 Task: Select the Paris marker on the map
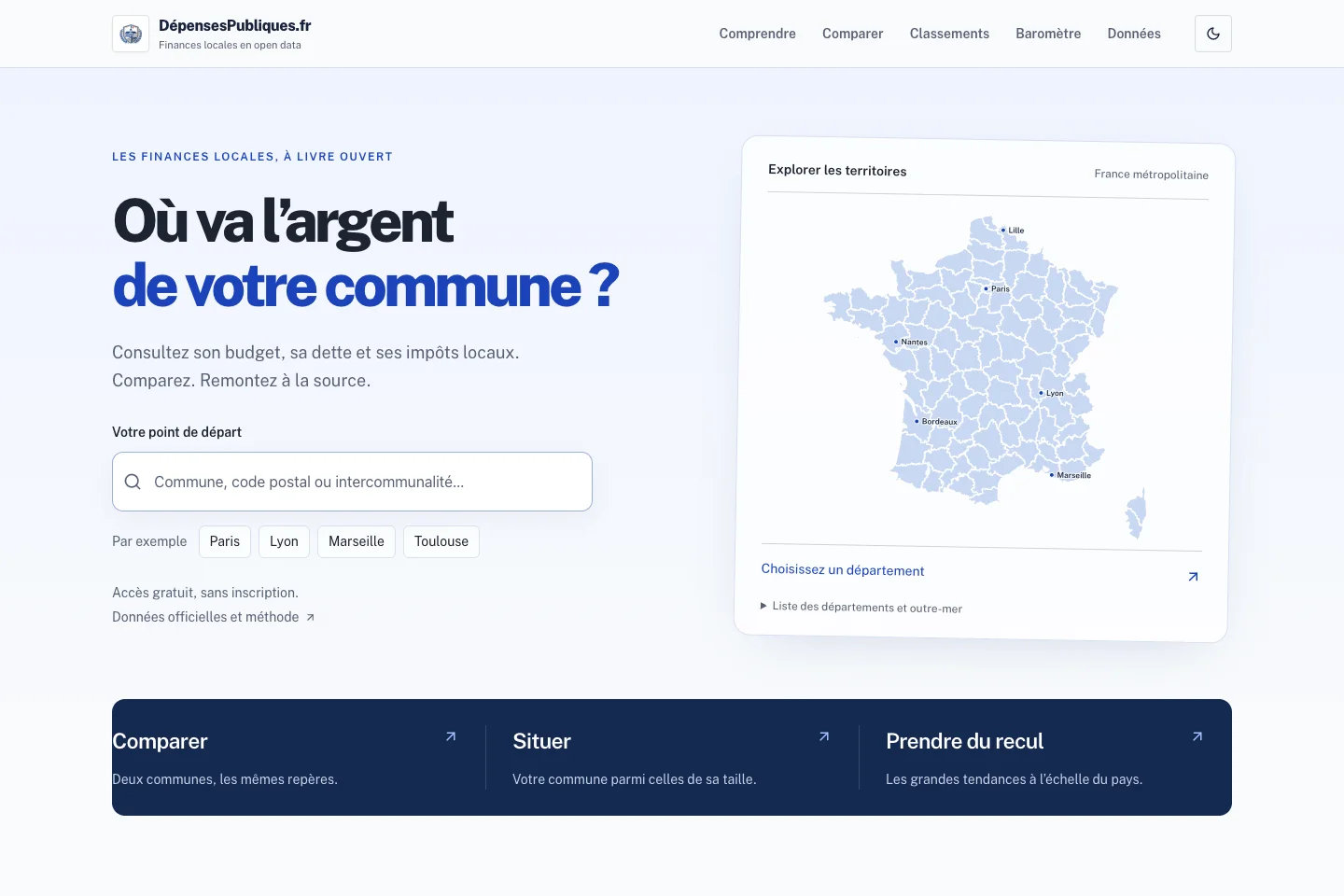click(986, 288)
